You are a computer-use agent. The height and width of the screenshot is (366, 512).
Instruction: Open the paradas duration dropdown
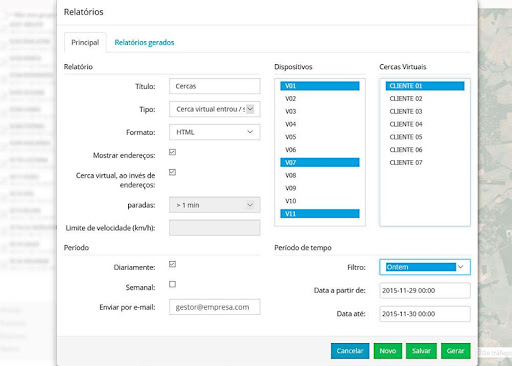pyautogui.click(x=215, y=205)
